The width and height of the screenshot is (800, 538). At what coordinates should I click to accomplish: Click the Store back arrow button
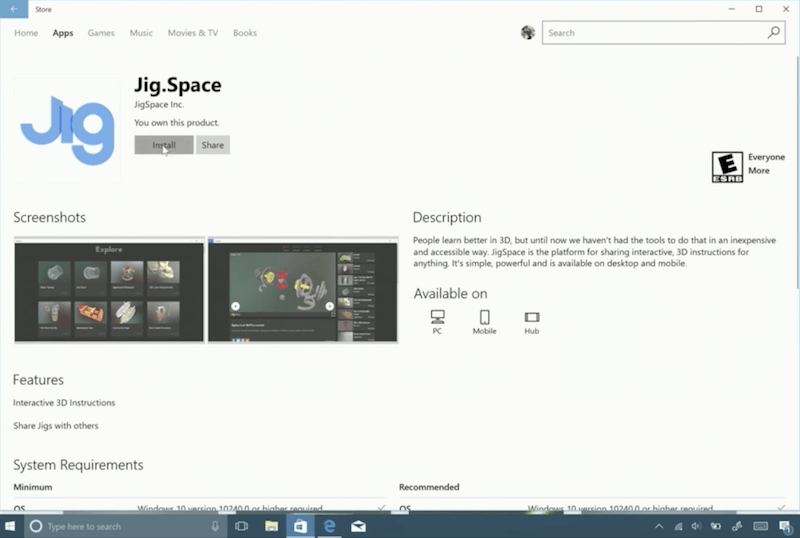(x=14, y=9)
